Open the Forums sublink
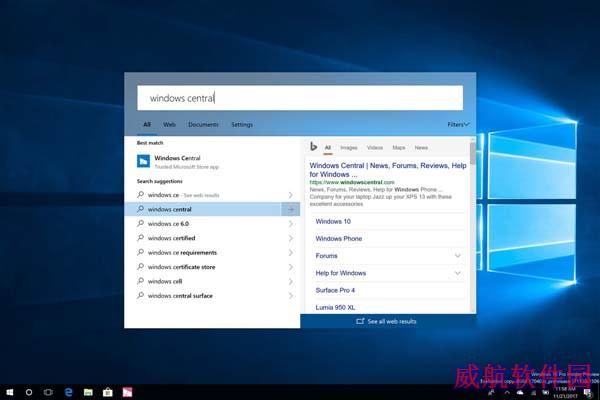Viewport: 600px width, 400px height. click(326, 256)
